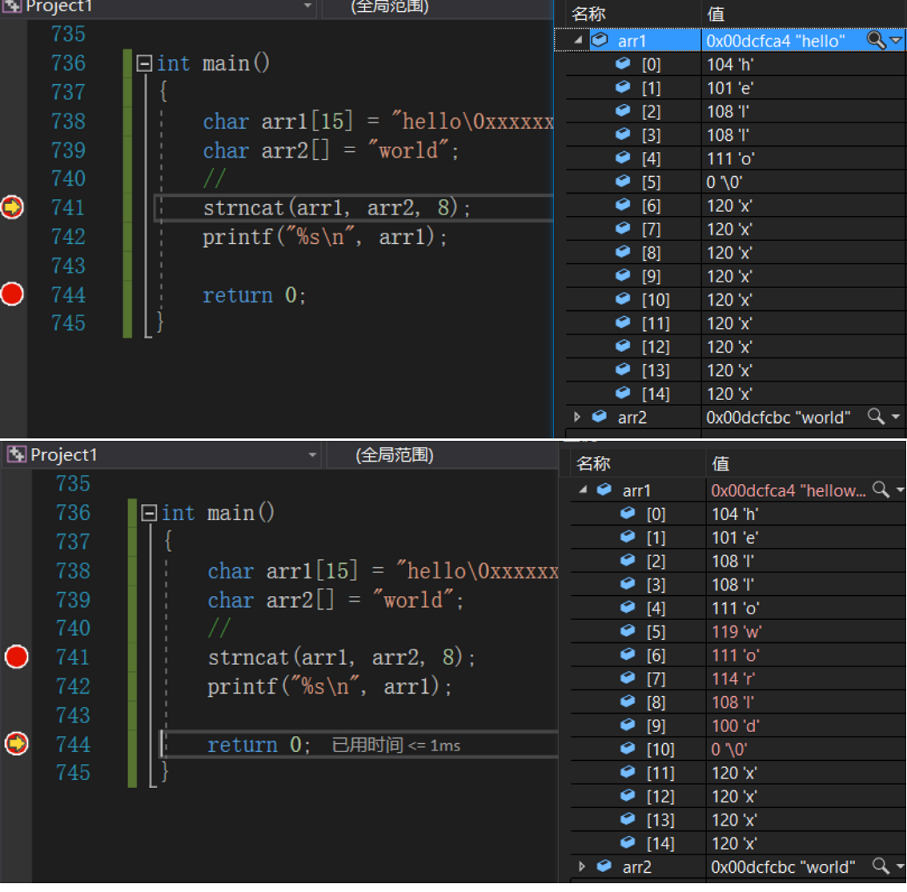
Task: Open text visualizer magnifier for bottom arr2
Action: click(881, 865)
